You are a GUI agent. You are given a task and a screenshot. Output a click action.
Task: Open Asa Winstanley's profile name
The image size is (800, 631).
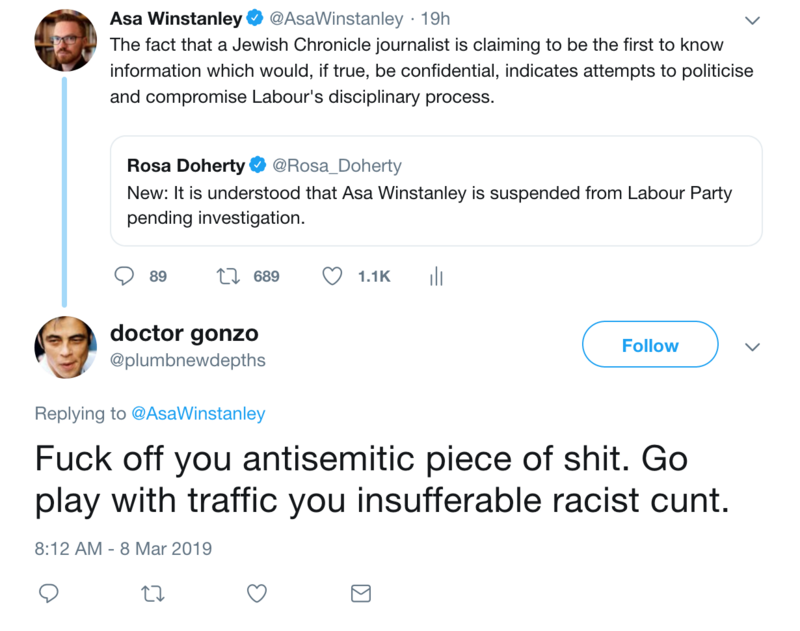[x=175, y=19]
